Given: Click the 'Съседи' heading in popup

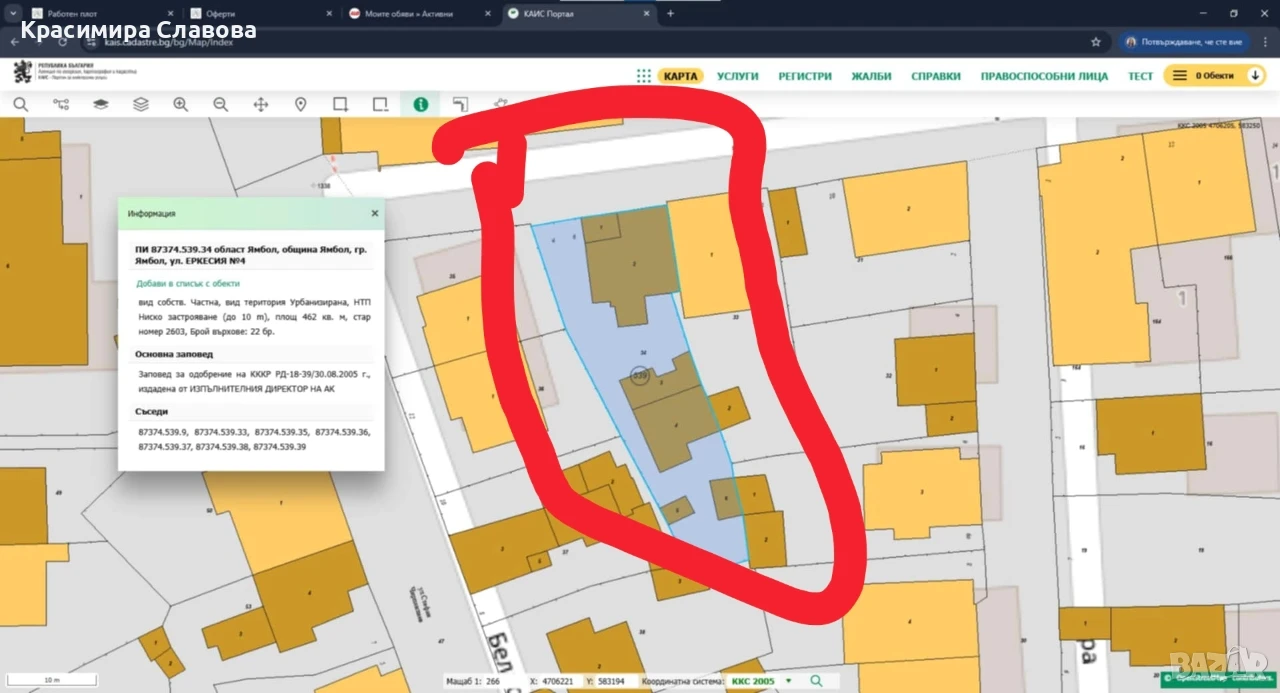Looking at the screenshot, I should click(151, 411).
